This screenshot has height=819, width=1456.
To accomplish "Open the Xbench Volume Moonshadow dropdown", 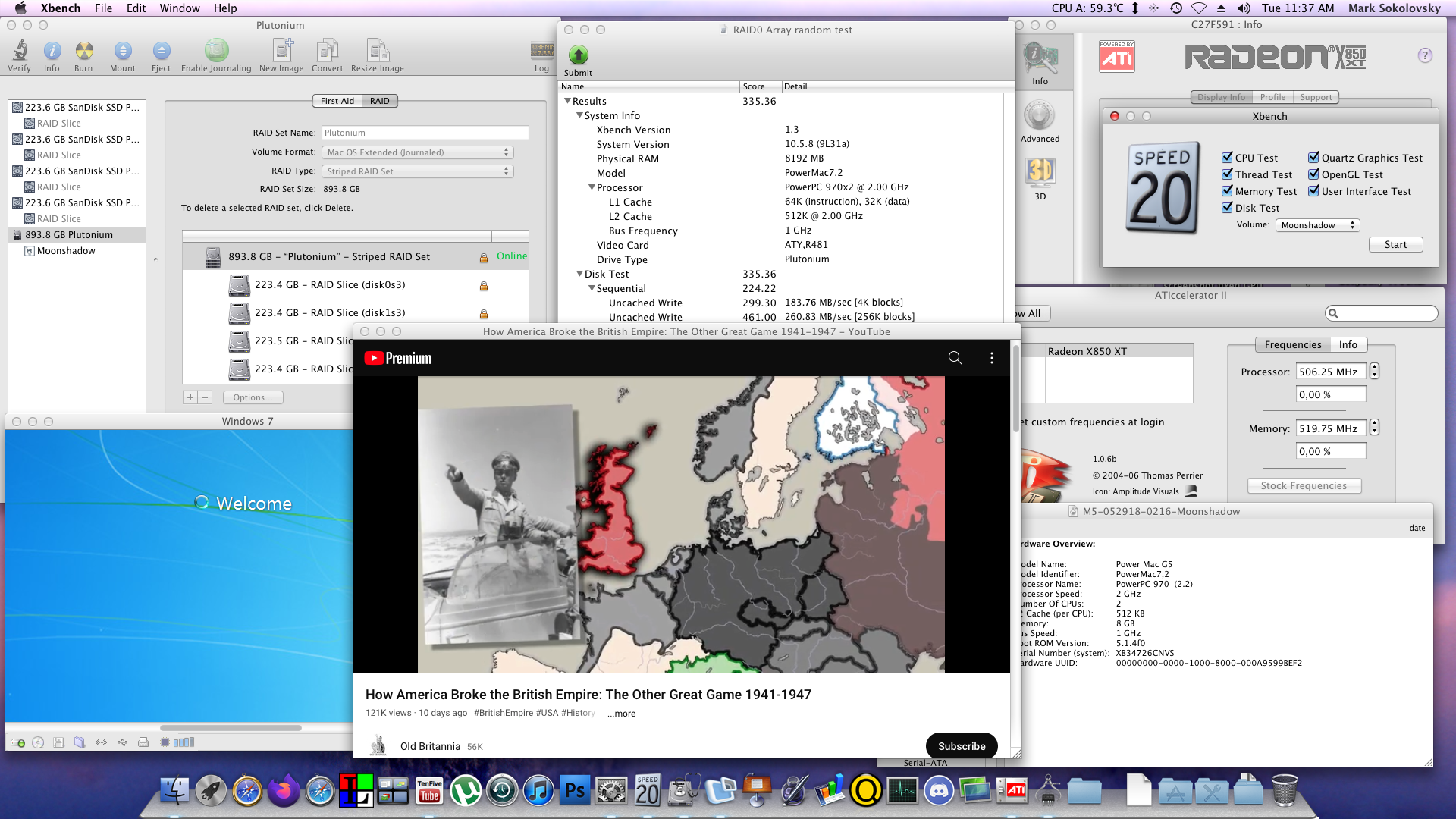I will [x=1318, y=225].
